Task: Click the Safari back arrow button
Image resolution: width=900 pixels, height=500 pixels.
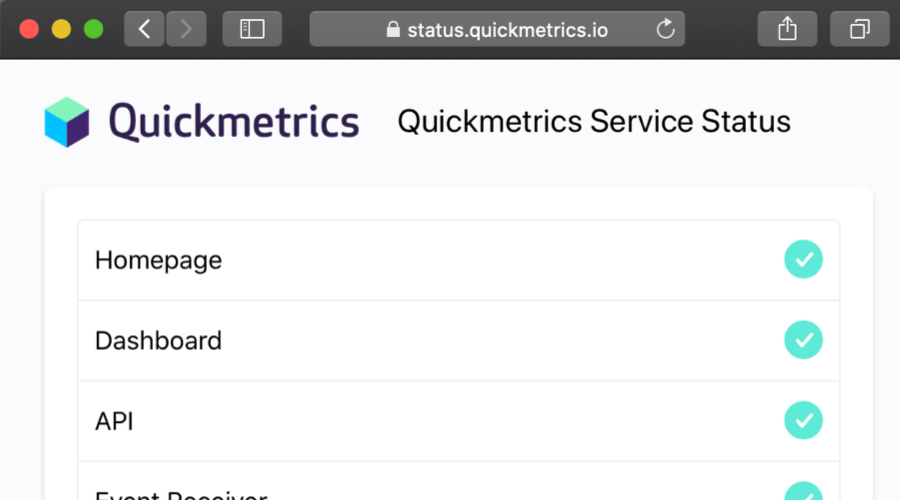Action: [x=144, y=29]
